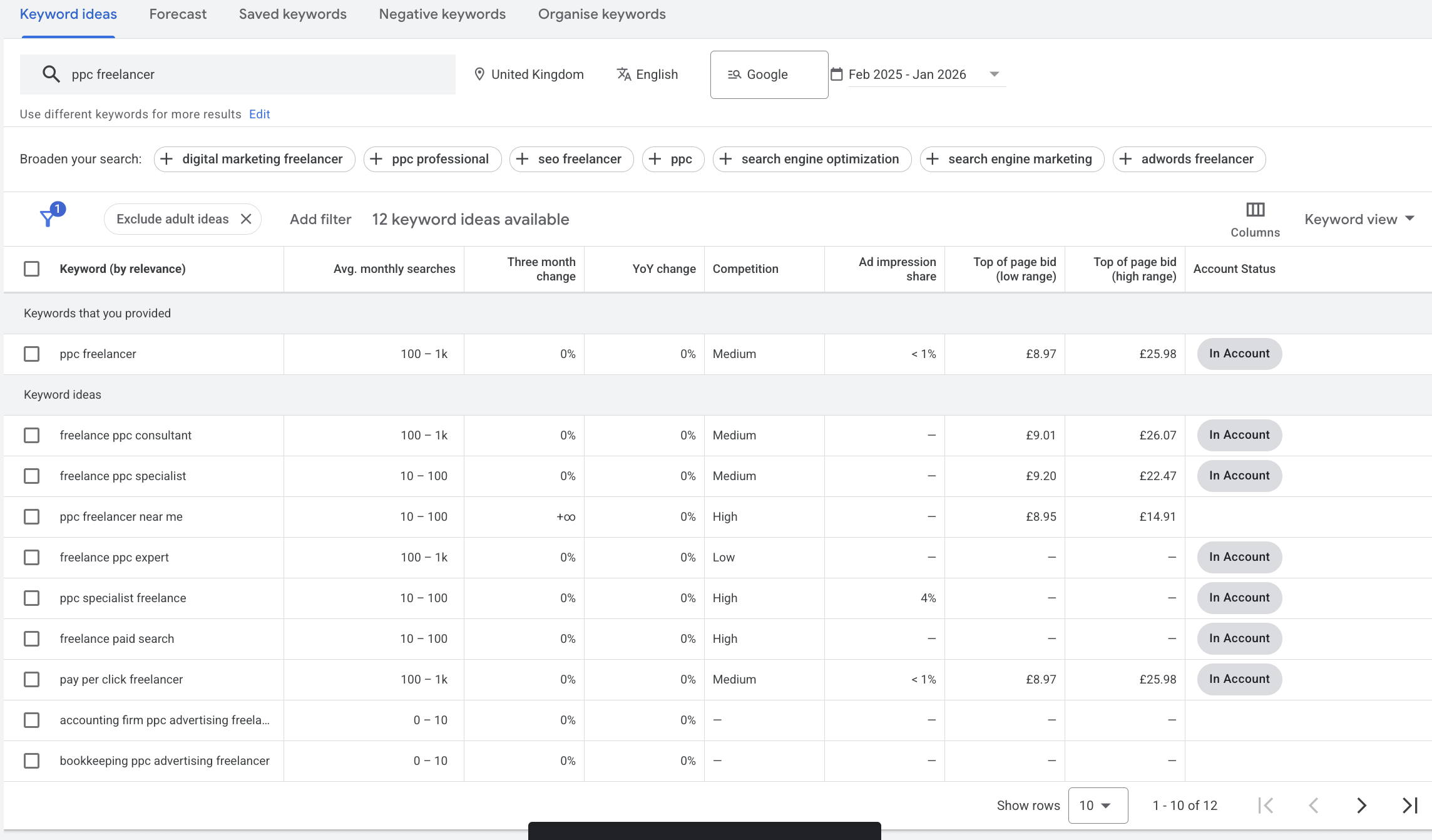Switch to the Forecast tab
This screenshot has width=1432, height=840.
coord(178,14)
